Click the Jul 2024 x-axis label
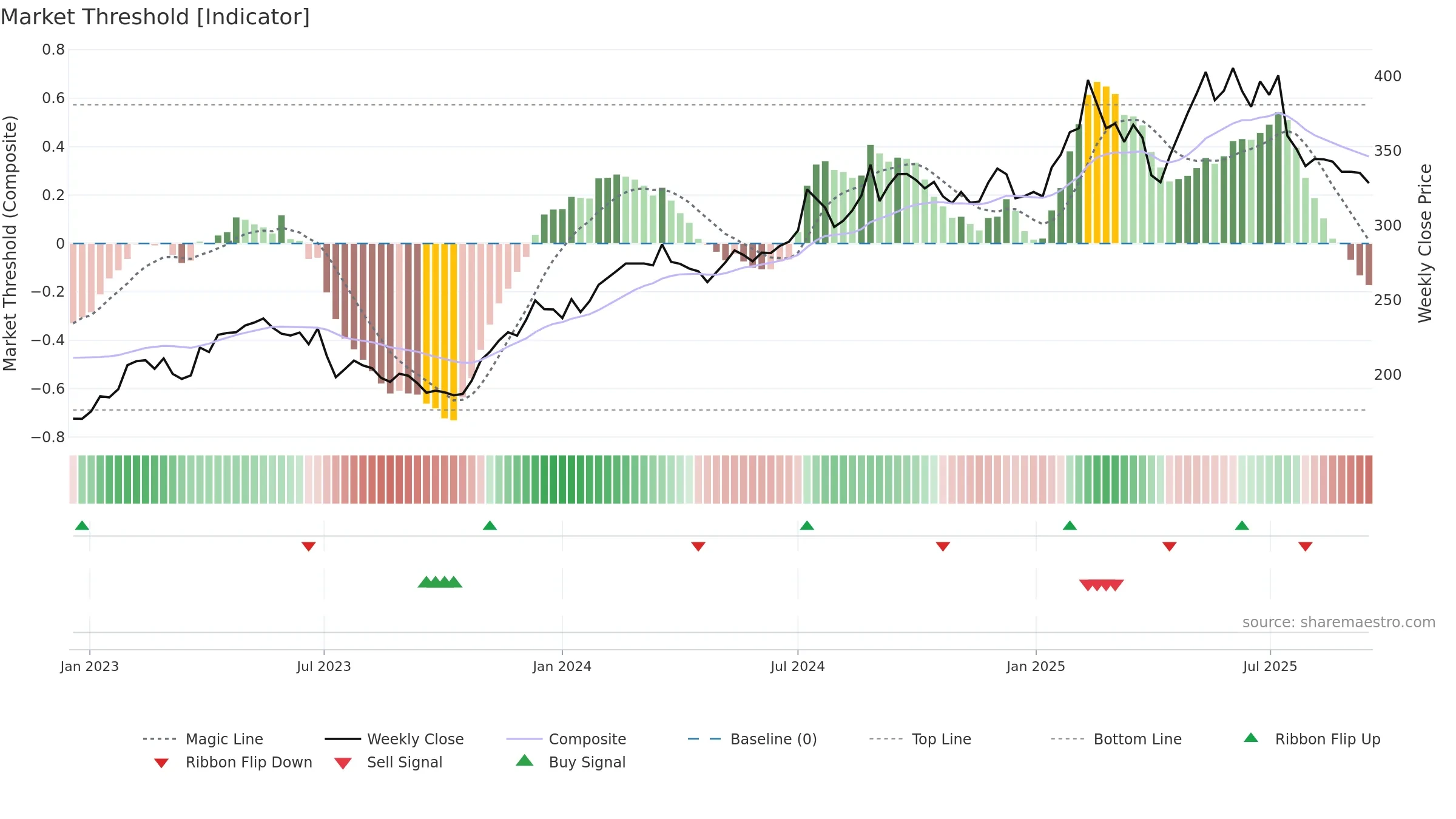Screen dimensions: 1456x819 tap(798, 666)
